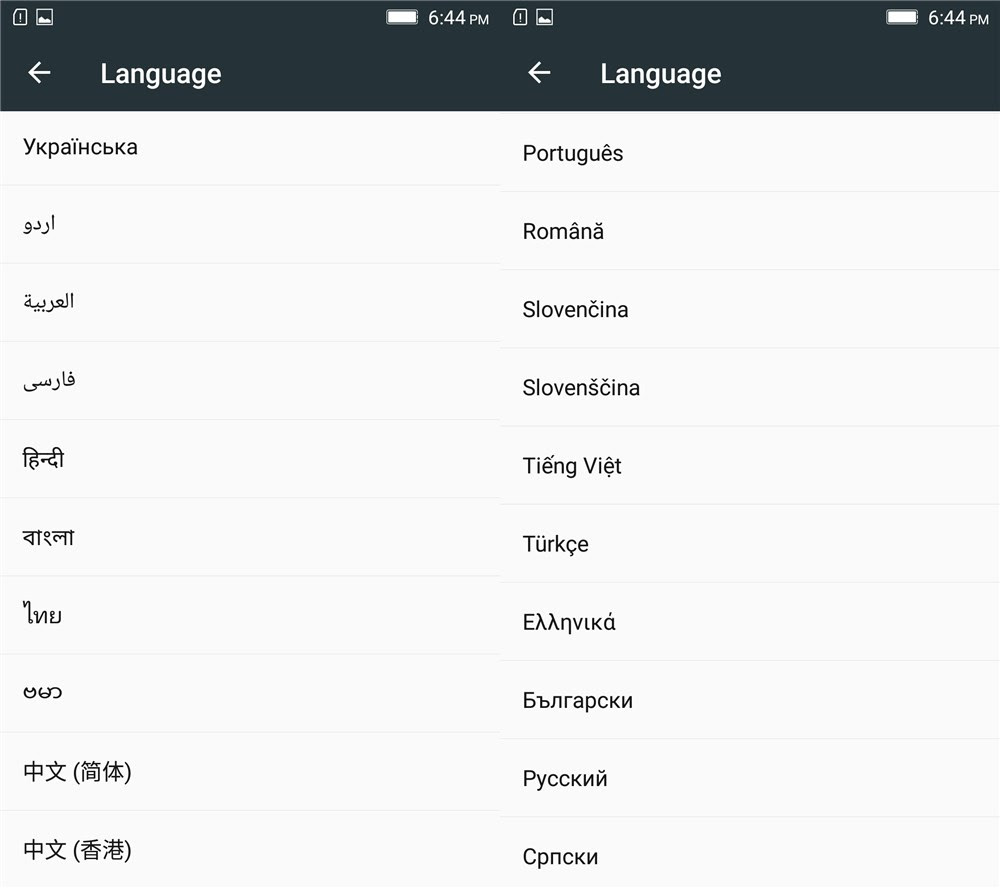The width and height of the screenshot is (1000, 888).
Task: Select বাংলা (Bengali) language
Action: point(250,537)
